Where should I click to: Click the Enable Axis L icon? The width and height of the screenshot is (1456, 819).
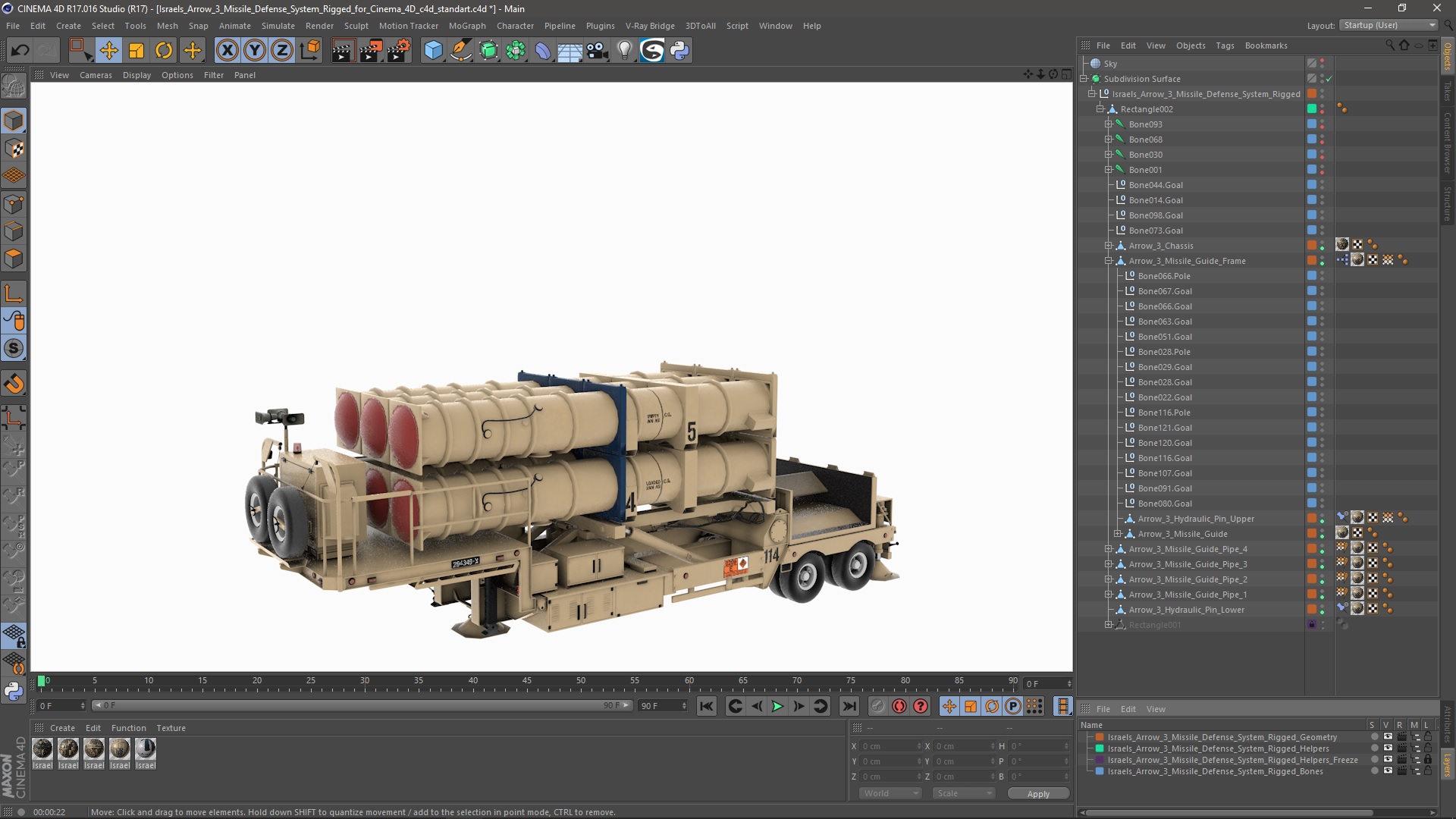(x=14, y=293)
